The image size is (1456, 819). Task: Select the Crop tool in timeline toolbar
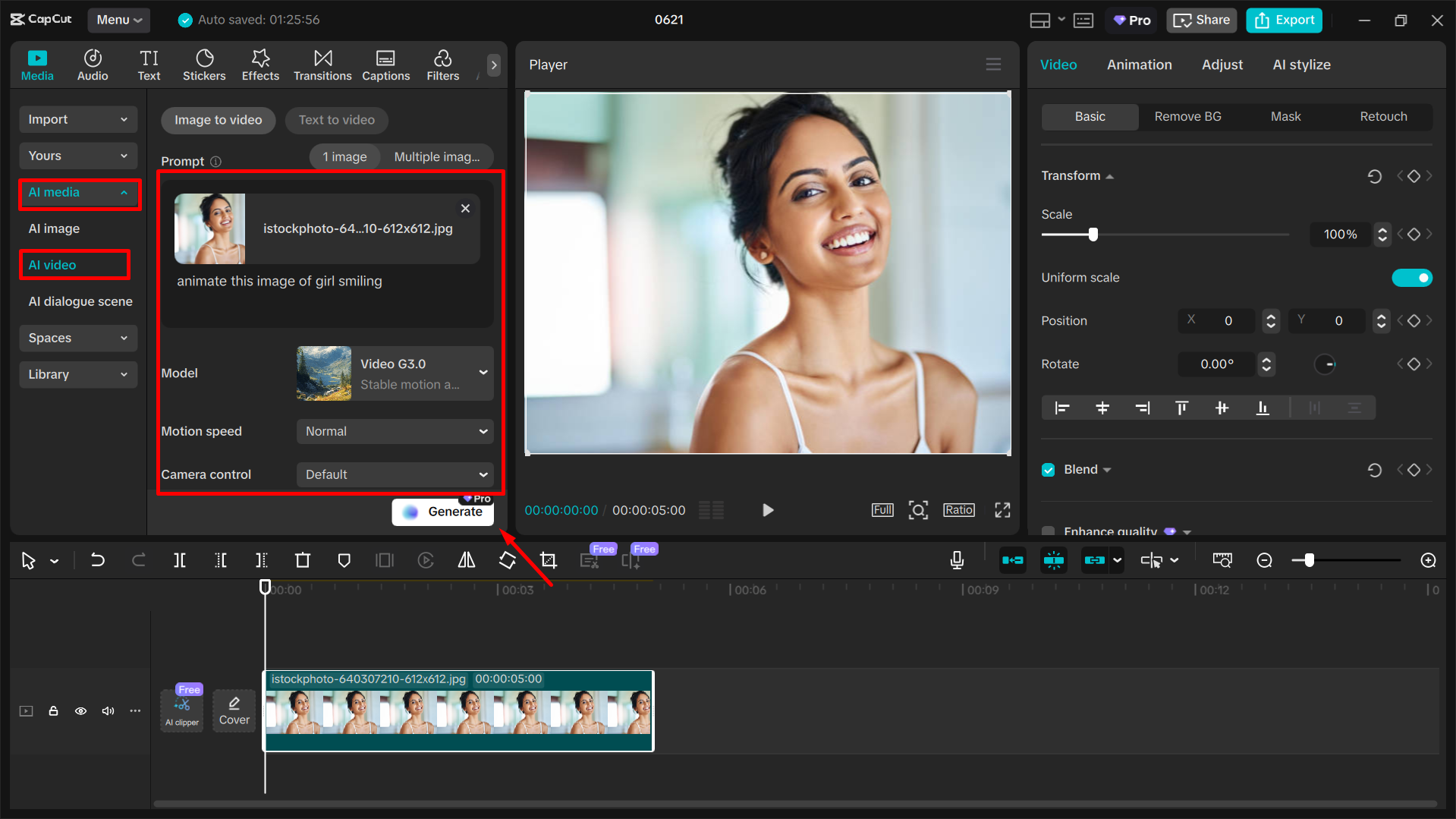[549, 560]
